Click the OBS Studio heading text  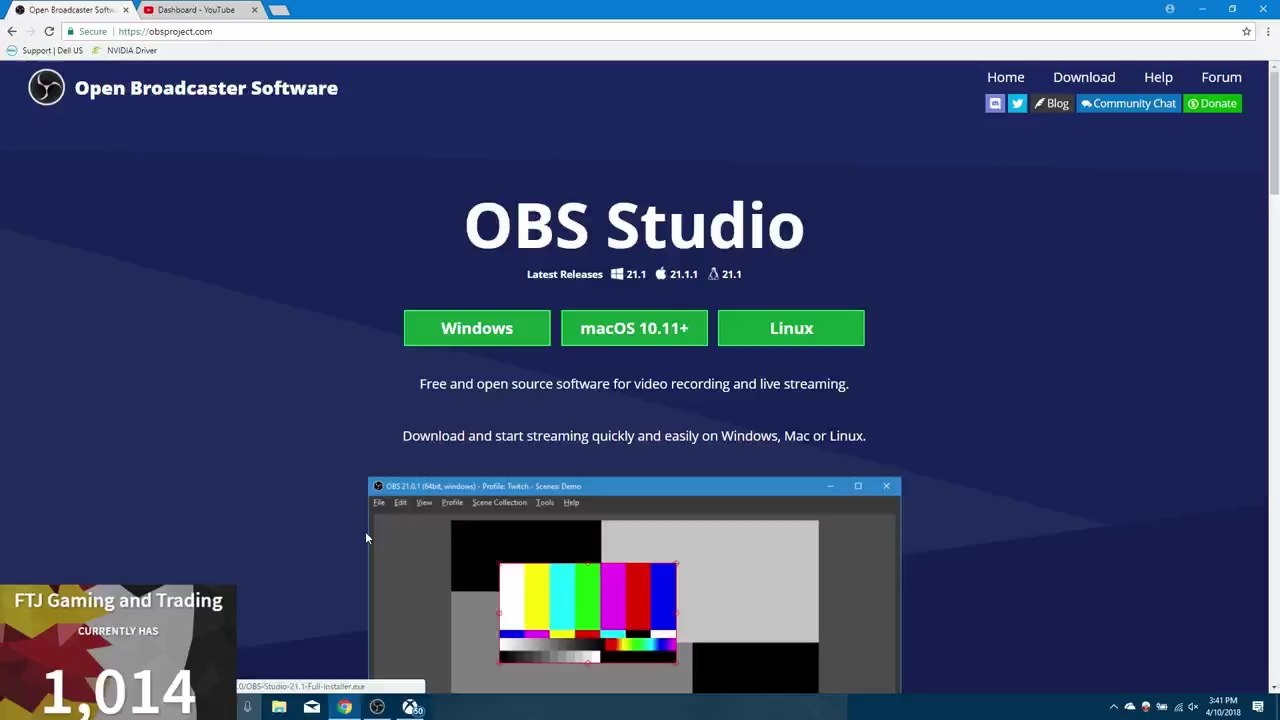634,225
